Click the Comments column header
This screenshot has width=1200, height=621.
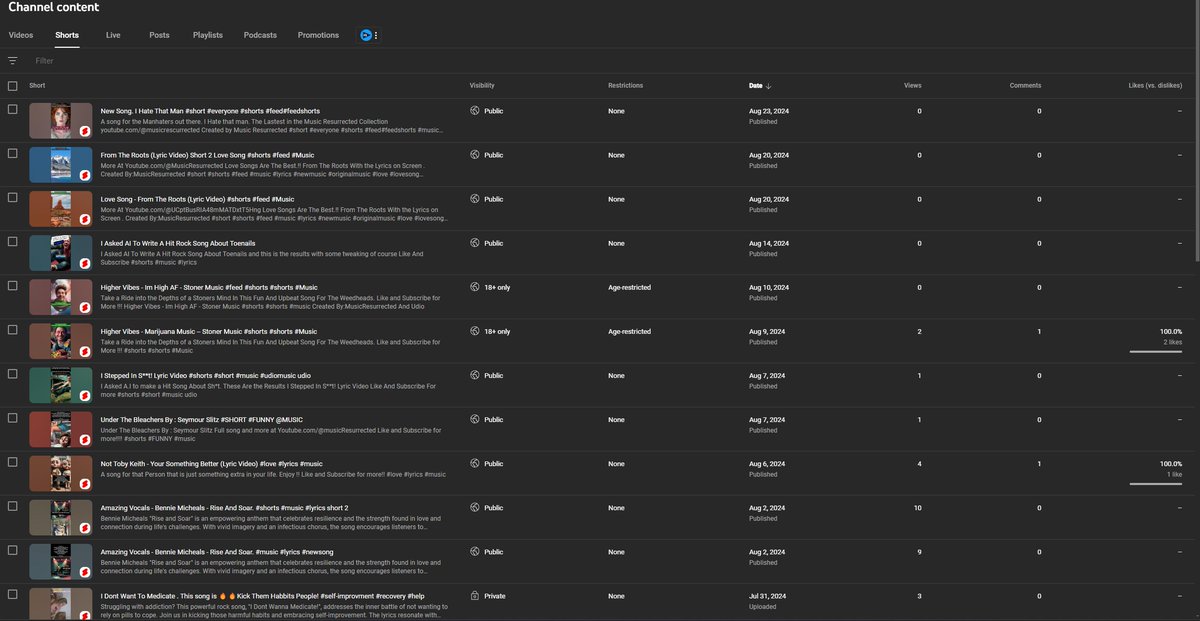click(1025, 86)
